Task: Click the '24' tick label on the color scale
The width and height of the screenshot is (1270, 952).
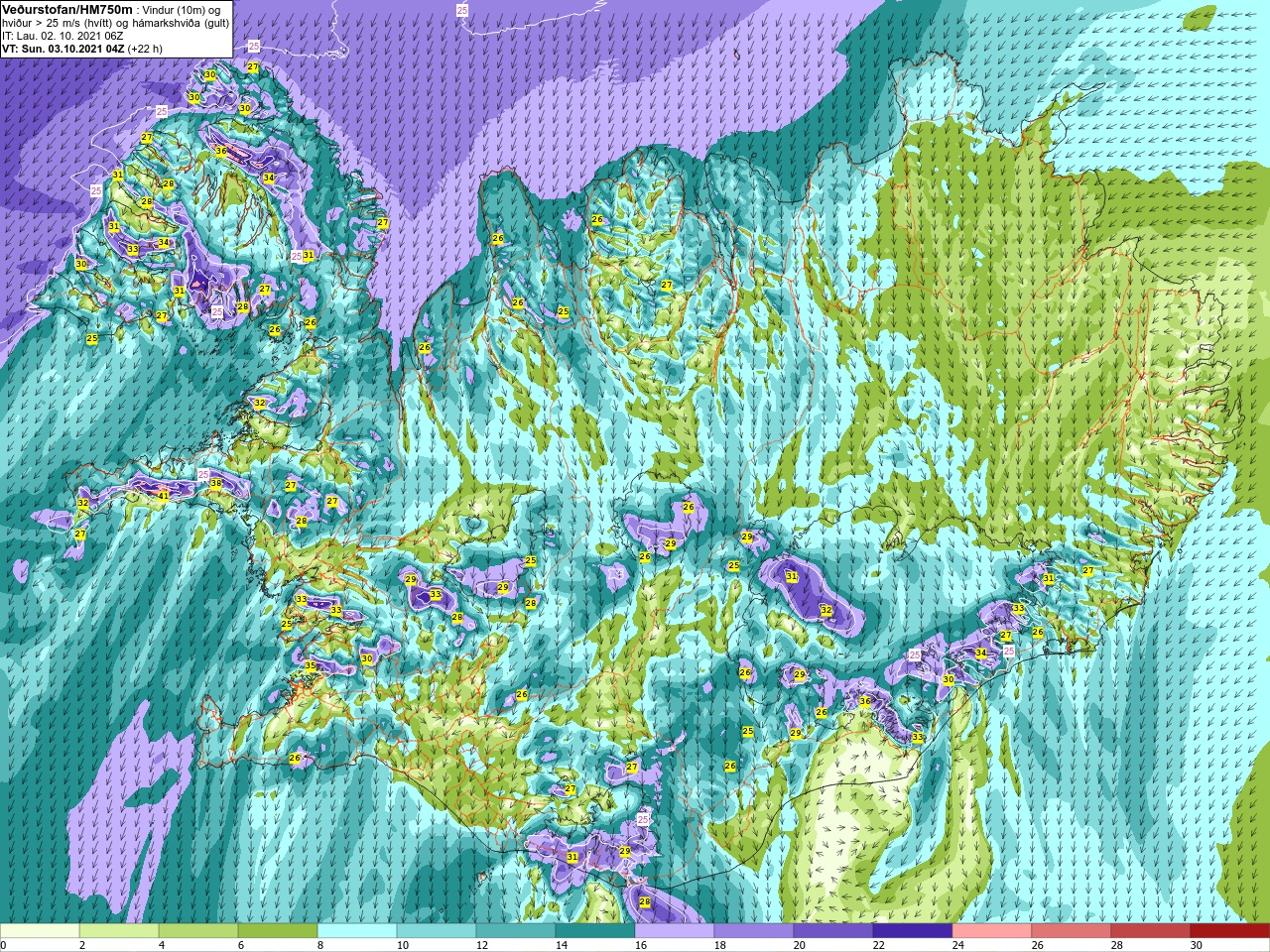Action: click(x=957, y=945)
